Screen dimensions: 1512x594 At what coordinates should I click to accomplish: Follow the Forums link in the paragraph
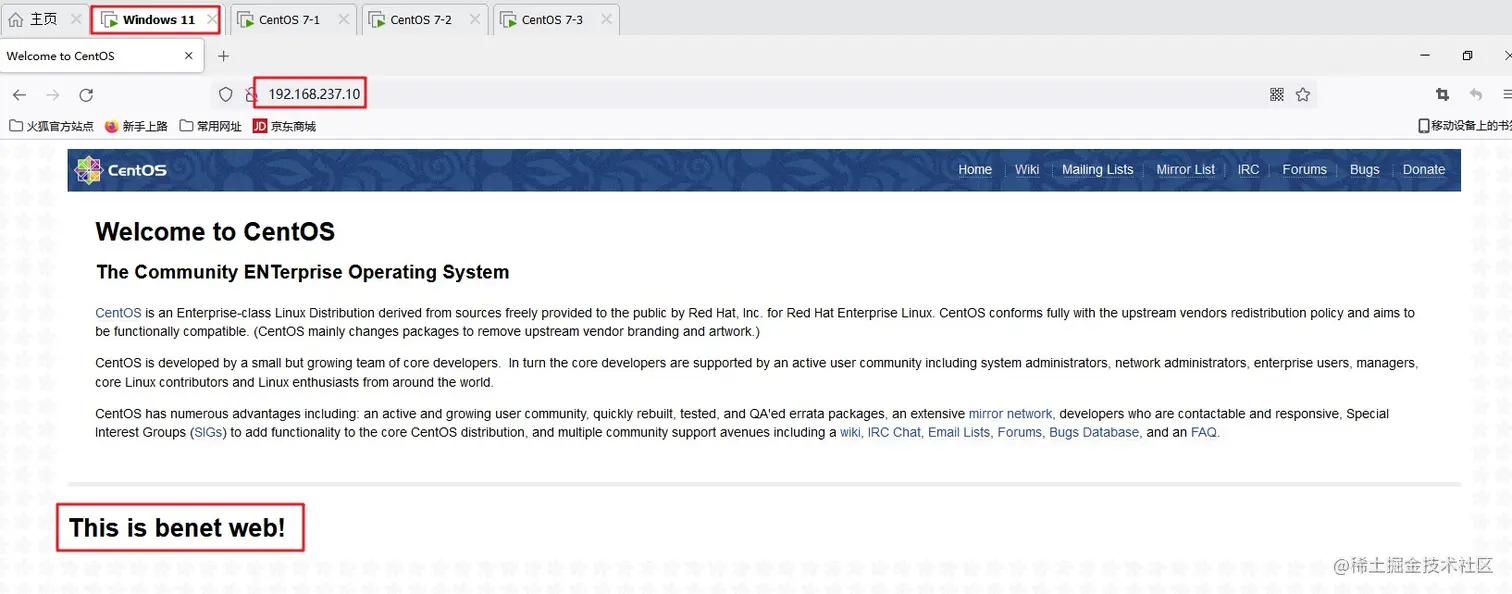1019,433
